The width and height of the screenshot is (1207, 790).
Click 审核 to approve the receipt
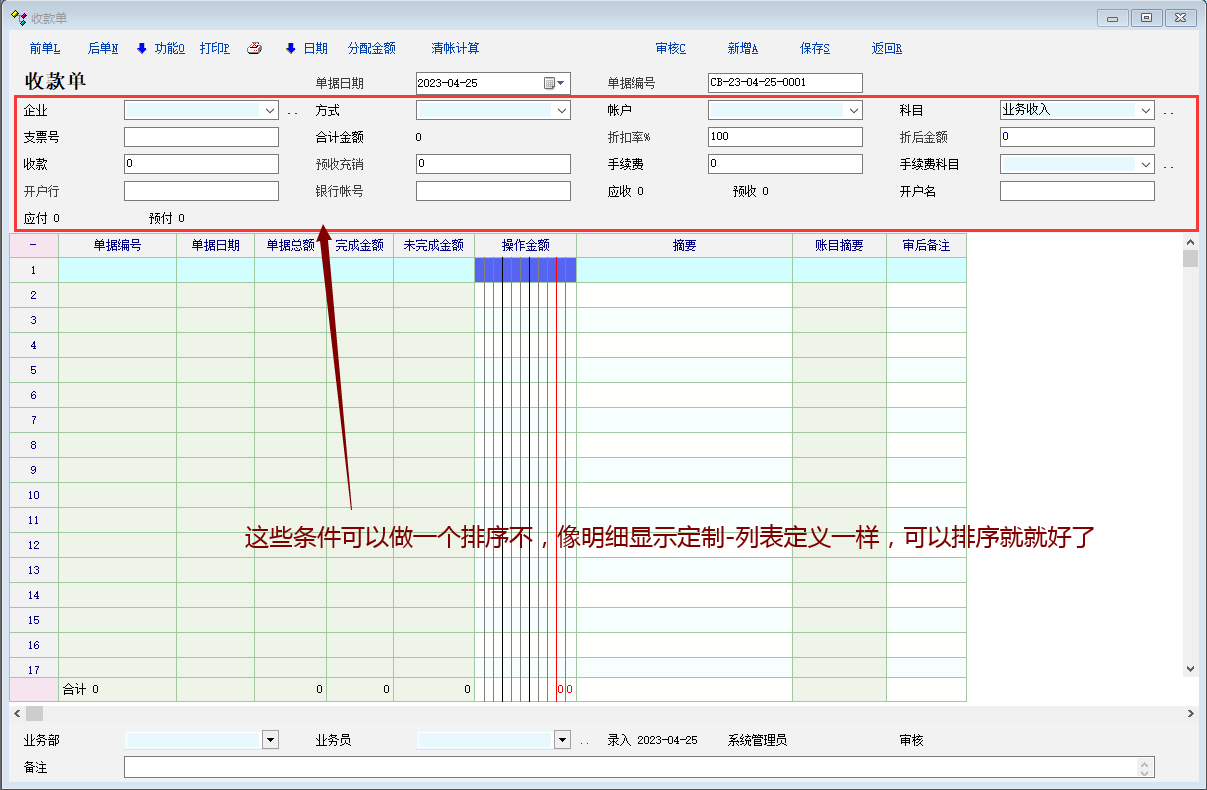670,48
